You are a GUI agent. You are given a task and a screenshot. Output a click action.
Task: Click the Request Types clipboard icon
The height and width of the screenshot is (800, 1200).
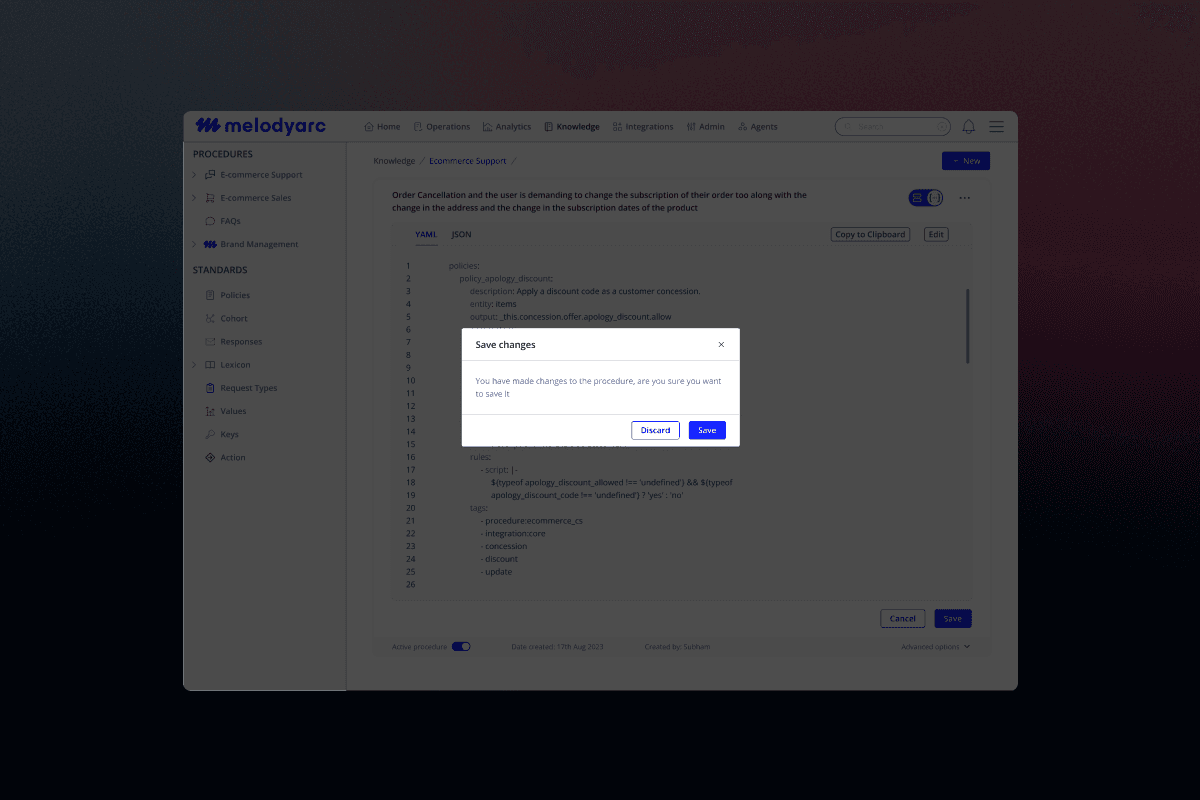coord(210,388)
